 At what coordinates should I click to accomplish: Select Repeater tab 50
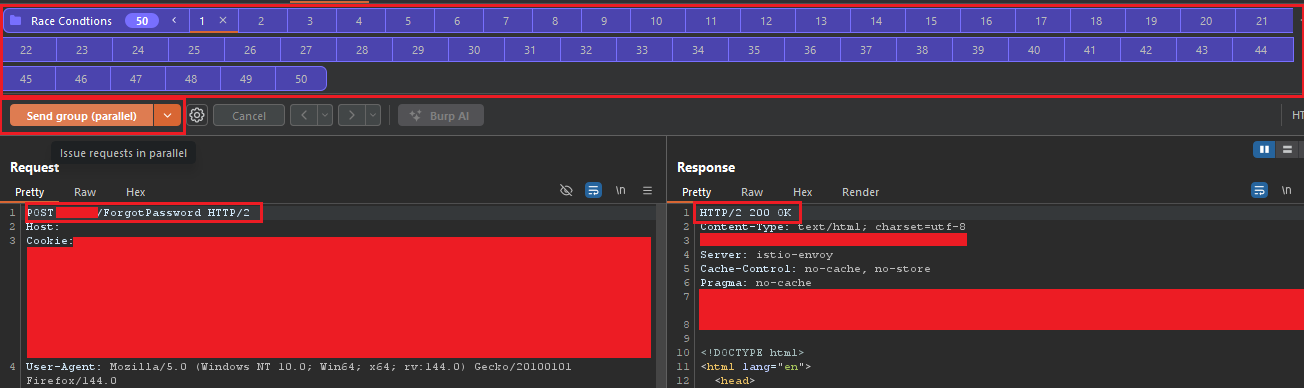point(300,79)
